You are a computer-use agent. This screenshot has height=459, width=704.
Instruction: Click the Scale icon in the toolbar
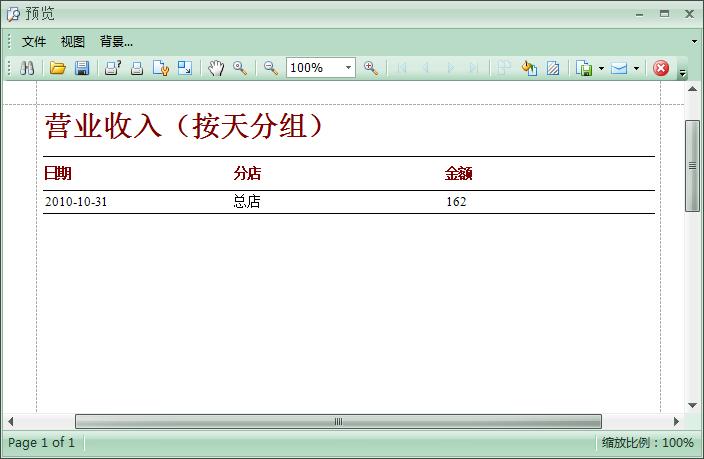click(185, 68)
